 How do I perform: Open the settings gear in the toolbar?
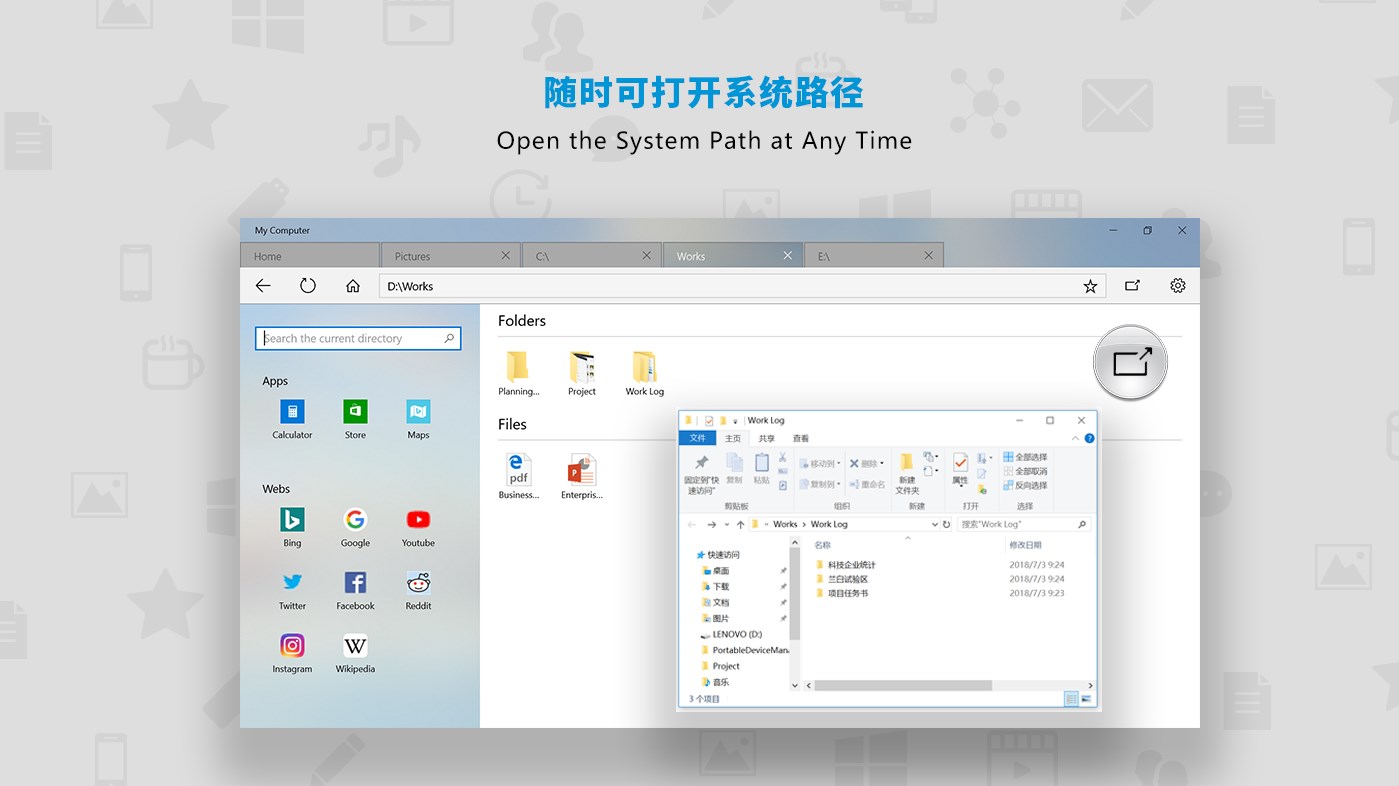coord(1177,285)
